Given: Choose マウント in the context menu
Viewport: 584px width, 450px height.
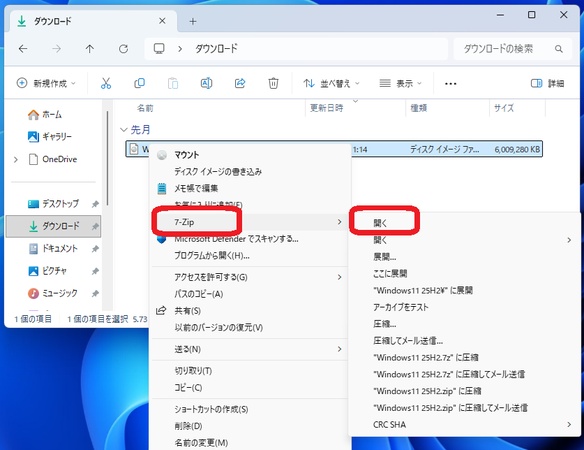Looking at the screenshot, I should point(250,155).
